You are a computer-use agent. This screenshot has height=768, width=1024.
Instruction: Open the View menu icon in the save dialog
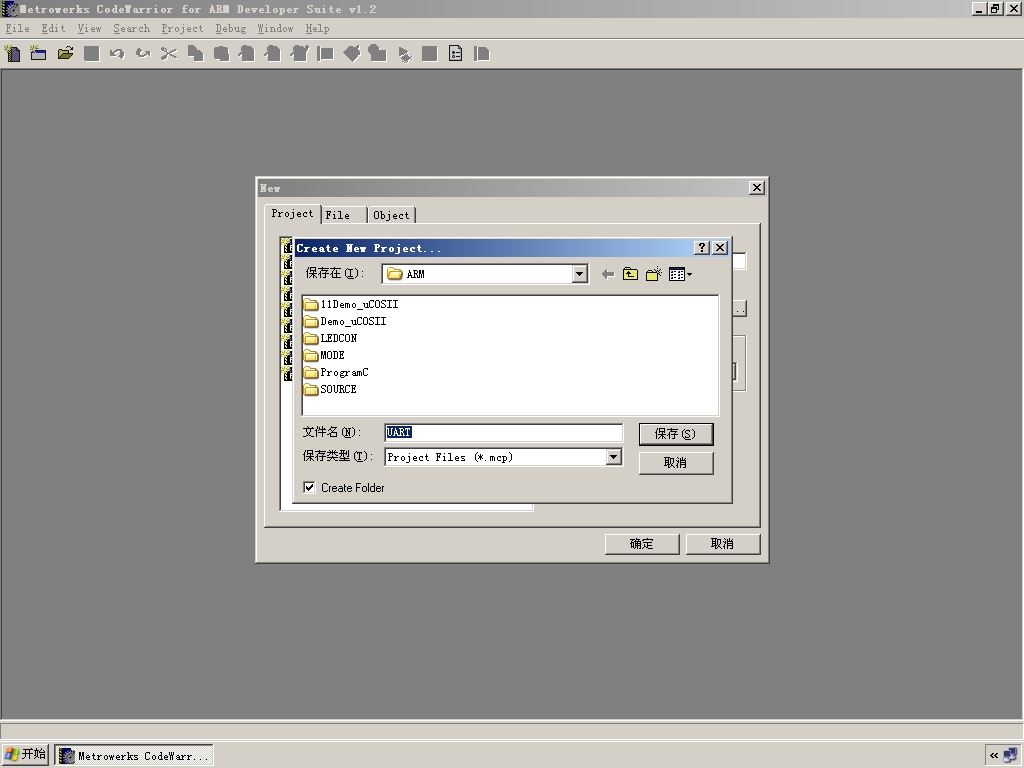680,274
